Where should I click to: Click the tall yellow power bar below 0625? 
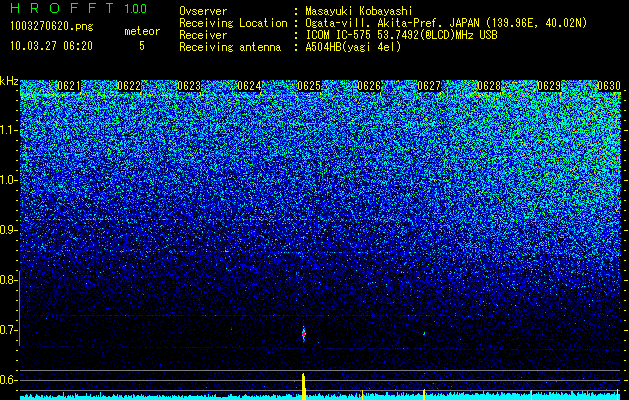point(304,386)
